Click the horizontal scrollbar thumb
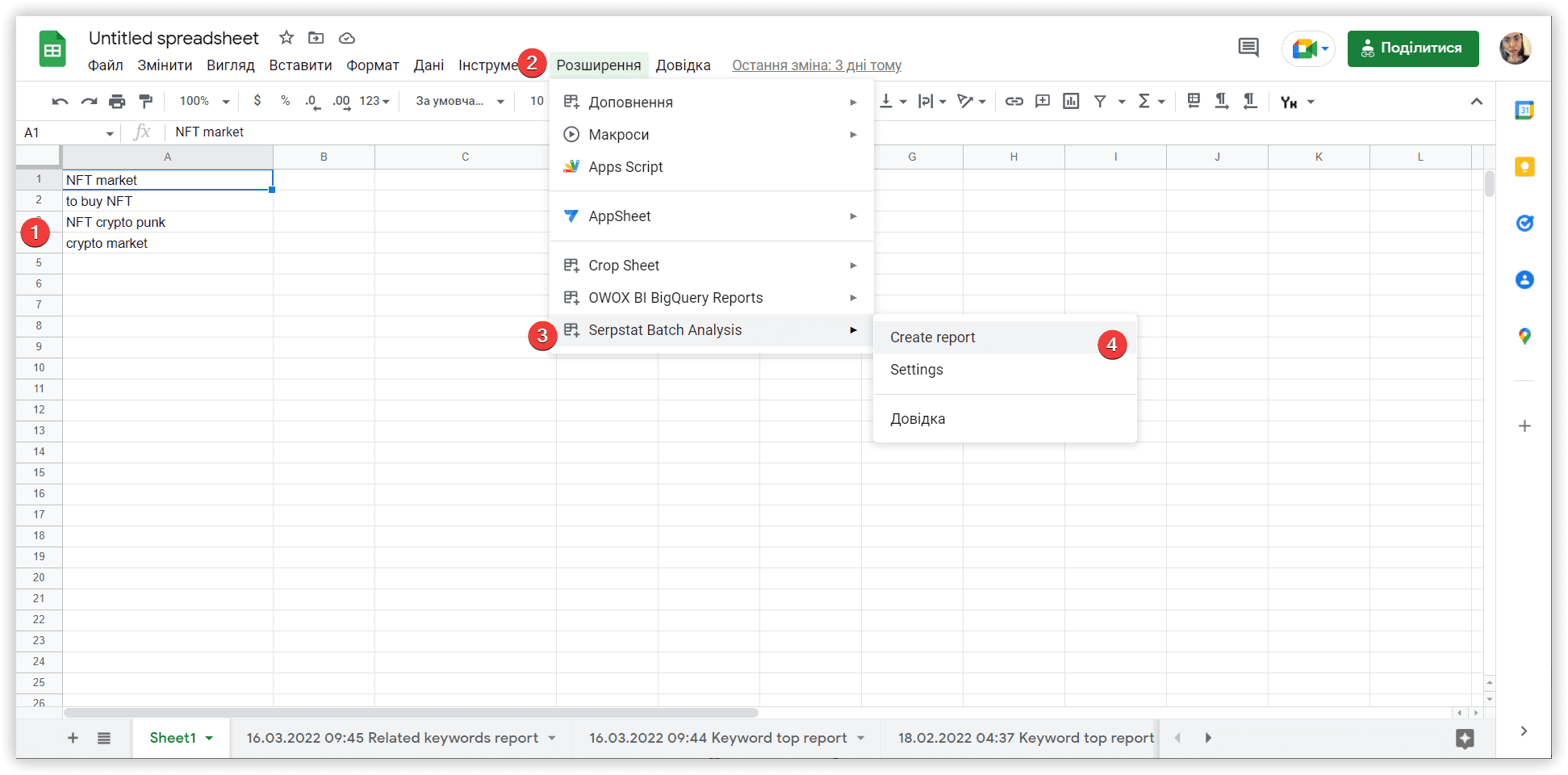 tap(411, 713)
